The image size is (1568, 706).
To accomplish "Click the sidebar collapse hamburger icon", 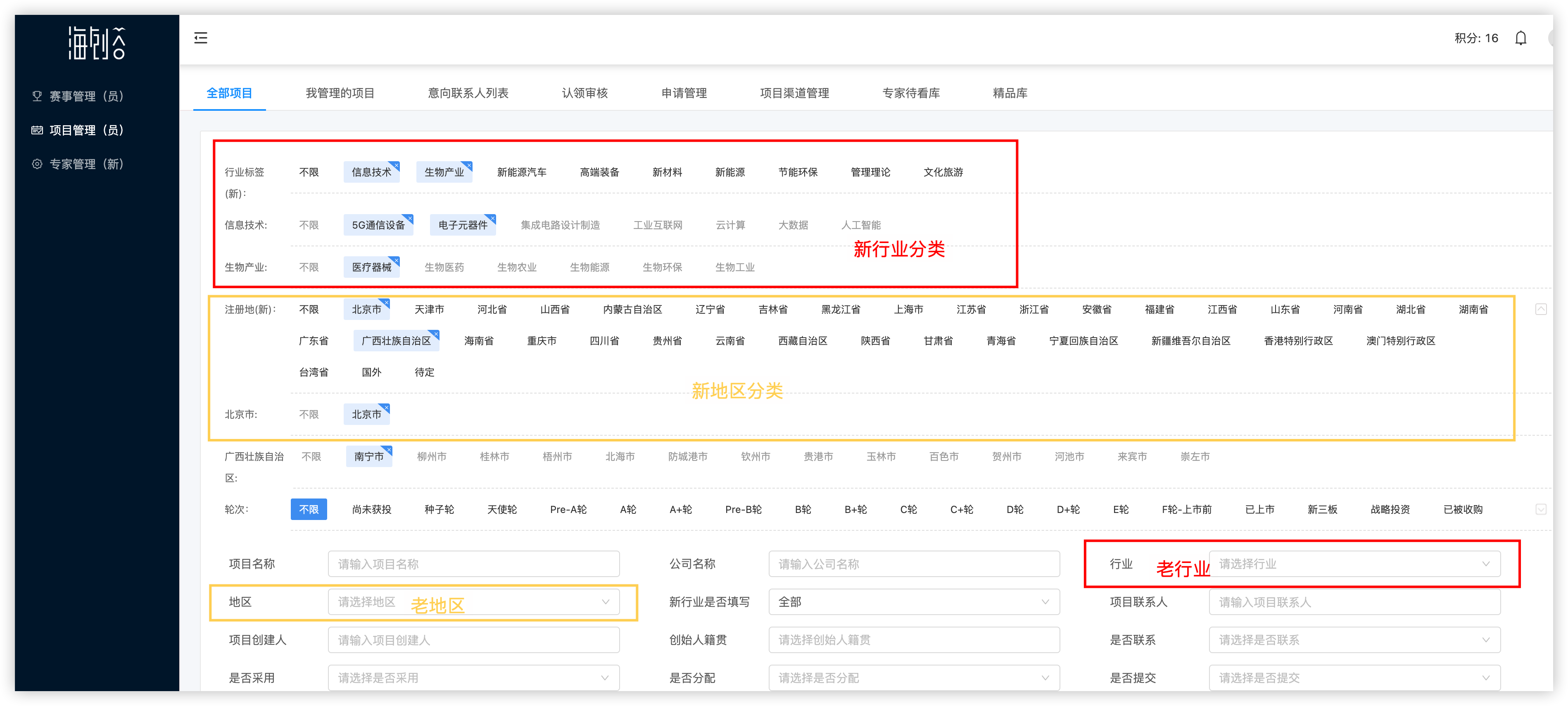I will click(200, 38).
